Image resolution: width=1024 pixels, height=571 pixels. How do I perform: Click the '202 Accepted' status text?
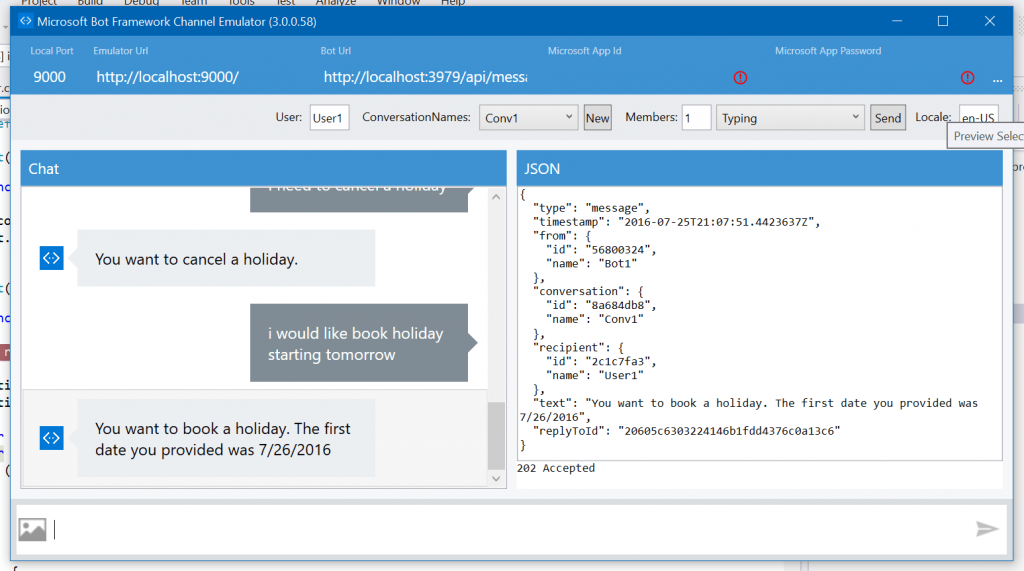point(556,468)
